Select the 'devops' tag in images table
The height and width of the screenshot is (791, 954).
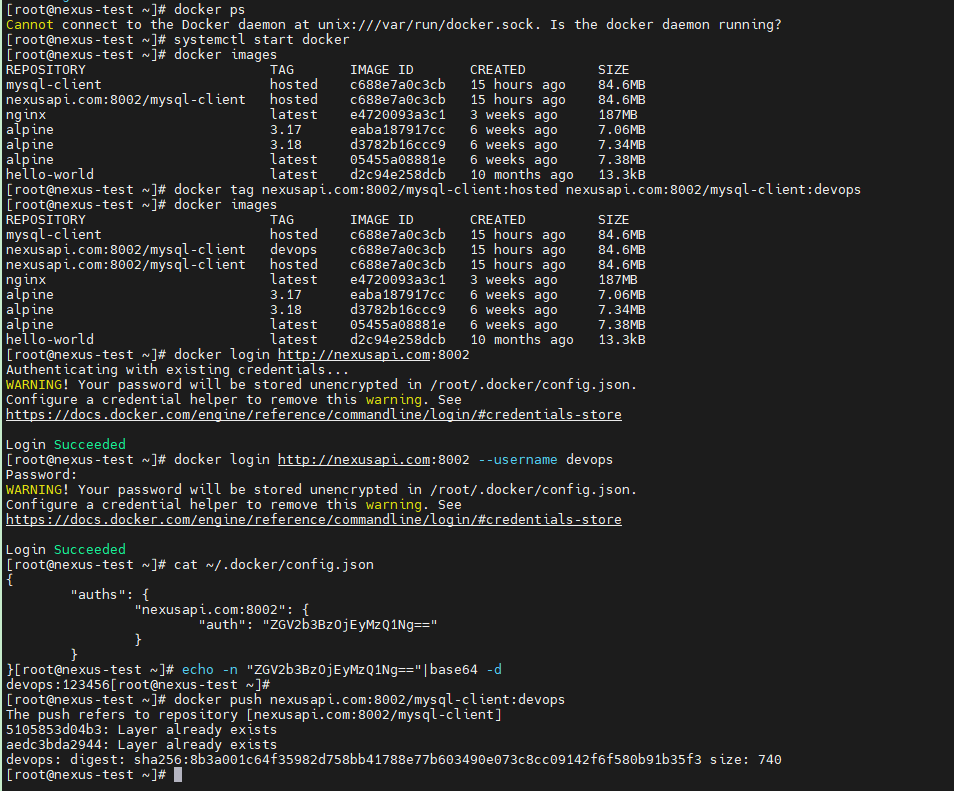coord(293,250)
